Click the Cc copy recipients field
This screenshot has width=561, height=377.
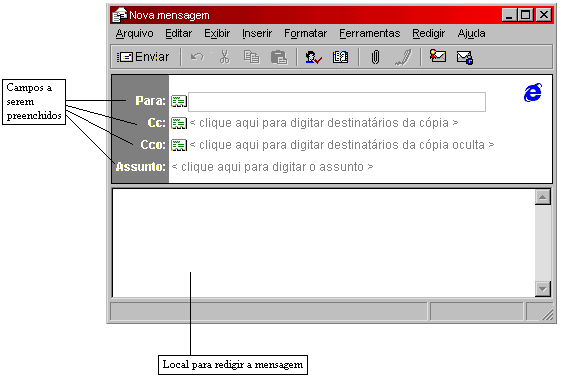[324, 123]
